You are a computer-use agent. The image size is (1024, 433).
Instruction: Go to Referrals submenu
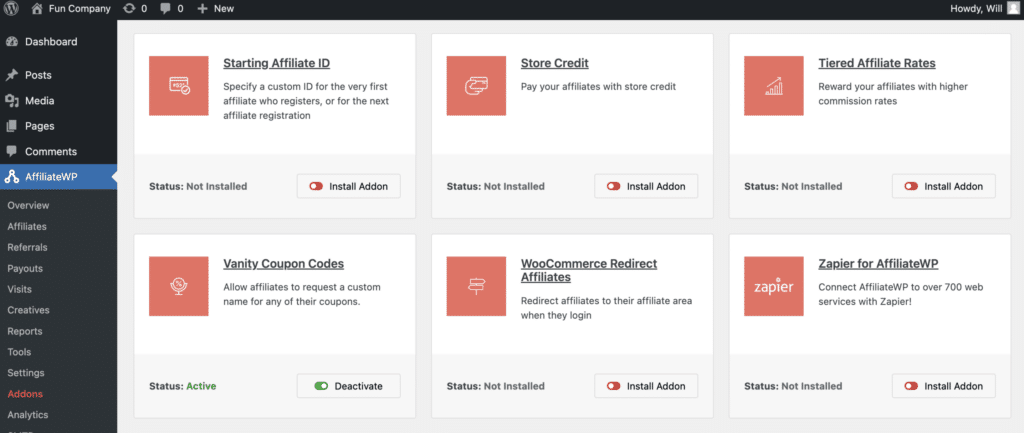click(27, 248)
